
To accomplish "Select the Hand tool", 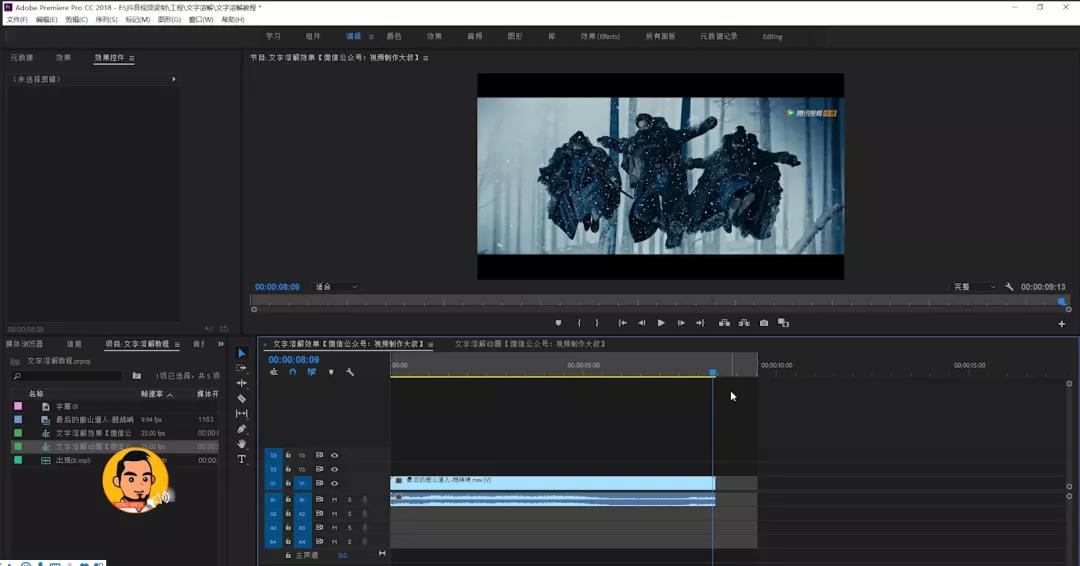I will [242, 444].
